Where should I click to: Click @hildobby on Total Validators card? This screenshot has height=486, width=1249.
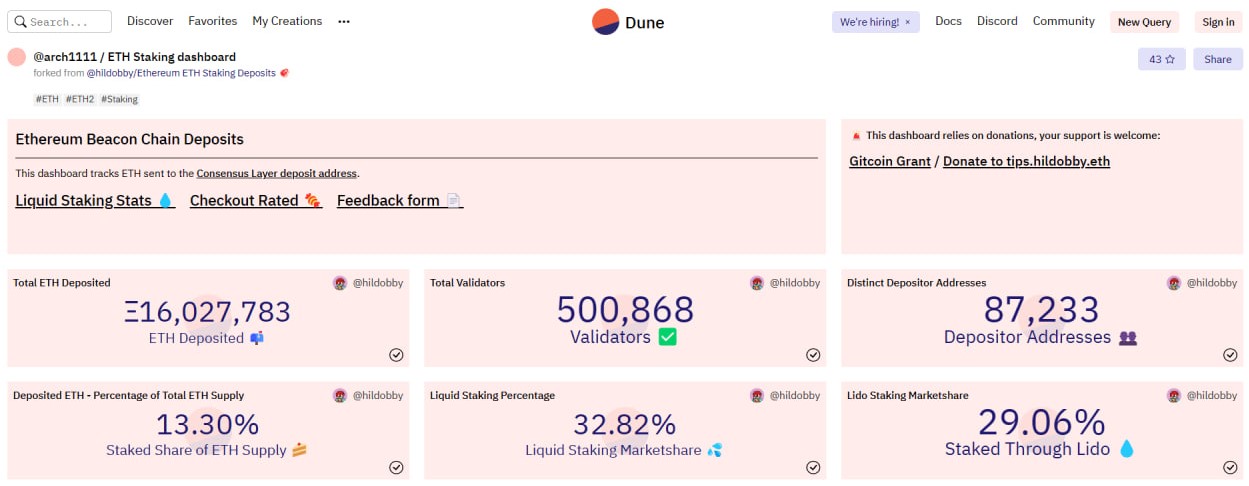(794, 283)
